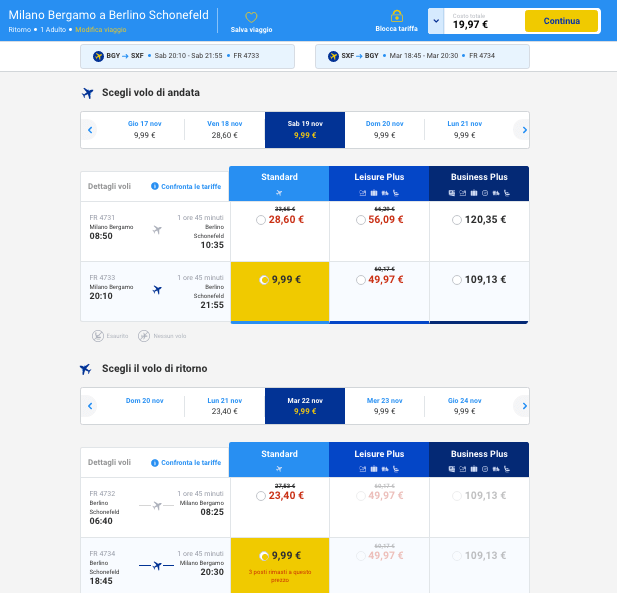Viewport: 617px width, 593px height.
Task: Choose Lun 21 nov return date tab
Action: coord(224,405)
